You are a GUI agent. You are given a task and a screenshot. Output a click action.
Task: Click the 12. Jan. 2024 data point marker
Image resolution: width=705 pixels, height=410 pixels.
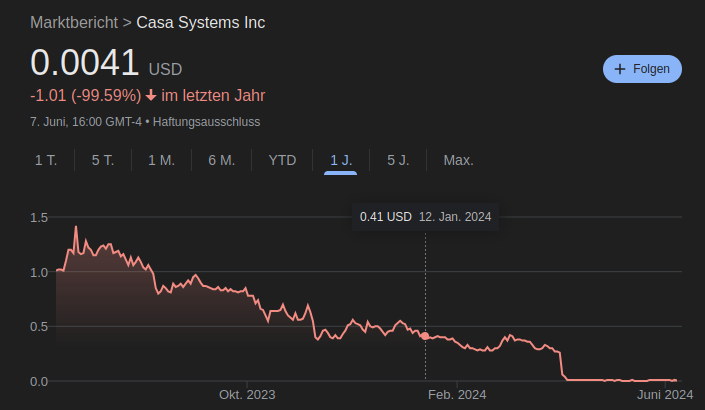425,336
